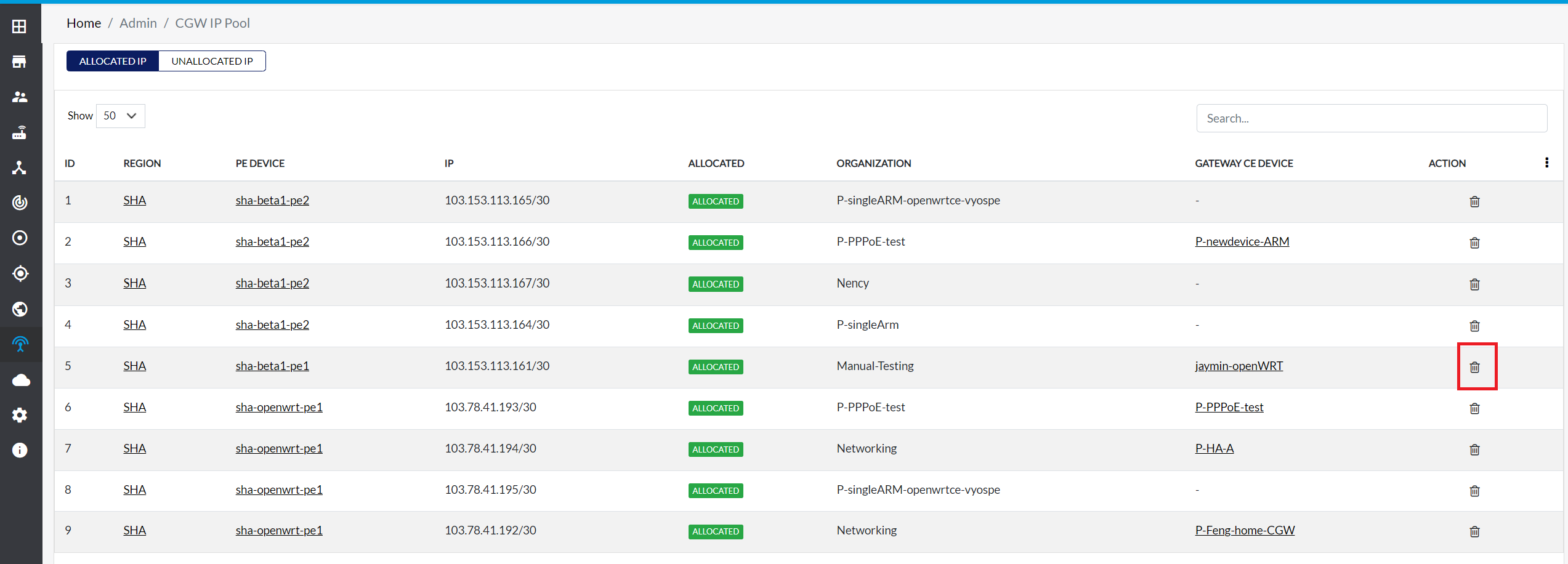Select the 103.153.113.161/30 IP cell
This screenshot has height=564, width=1568.
coord(497,366)
